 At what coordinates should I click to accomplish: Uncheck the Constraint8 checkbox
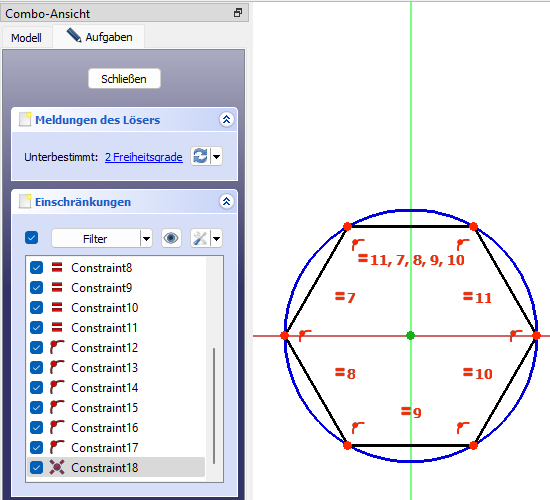pos(36,268)
